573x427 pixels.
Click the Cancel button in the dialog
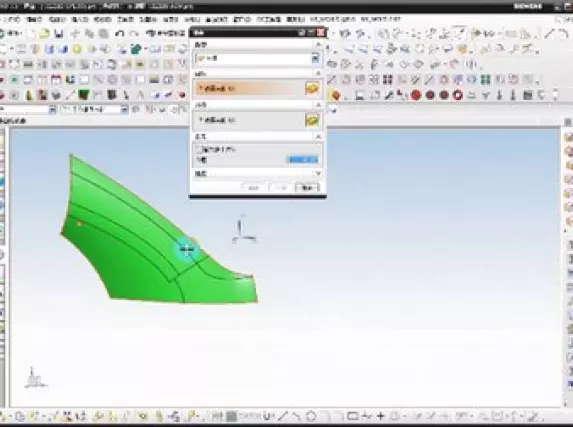click(307, 188)
